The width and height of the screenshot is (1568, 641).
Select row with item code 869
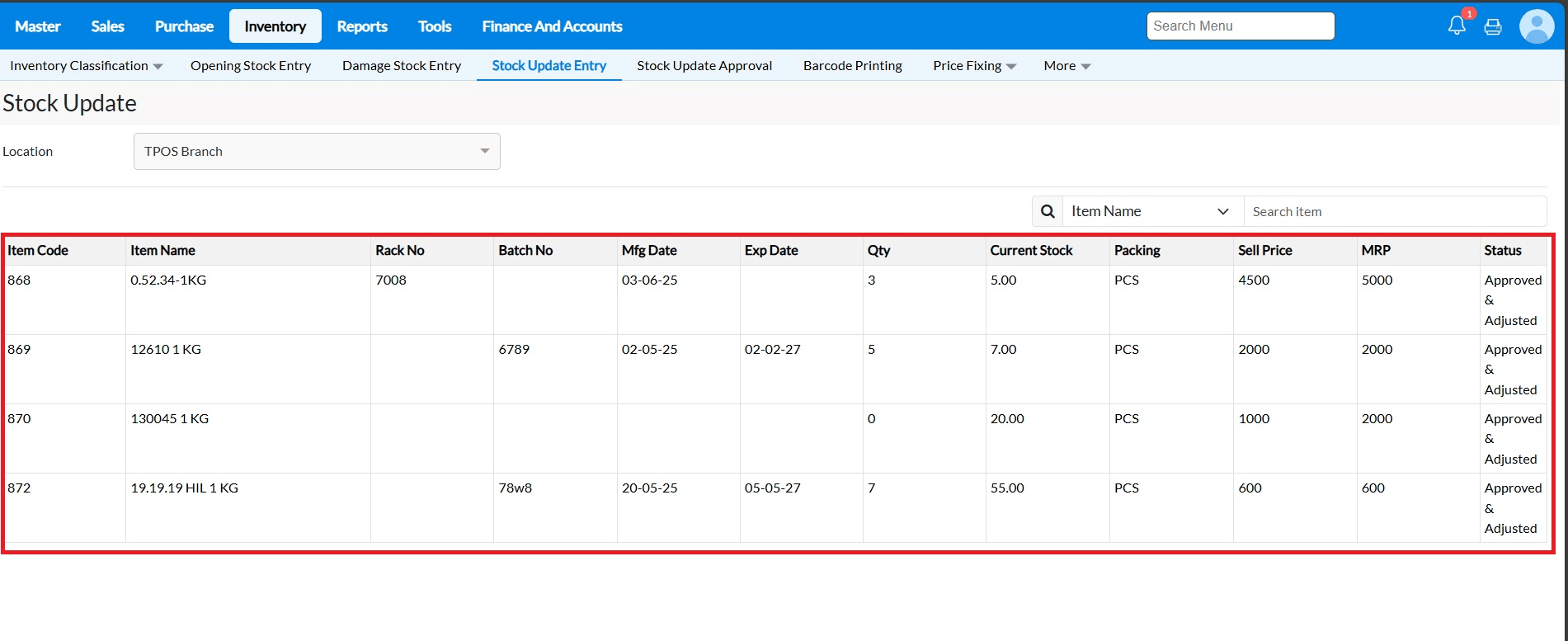point(19,350)
